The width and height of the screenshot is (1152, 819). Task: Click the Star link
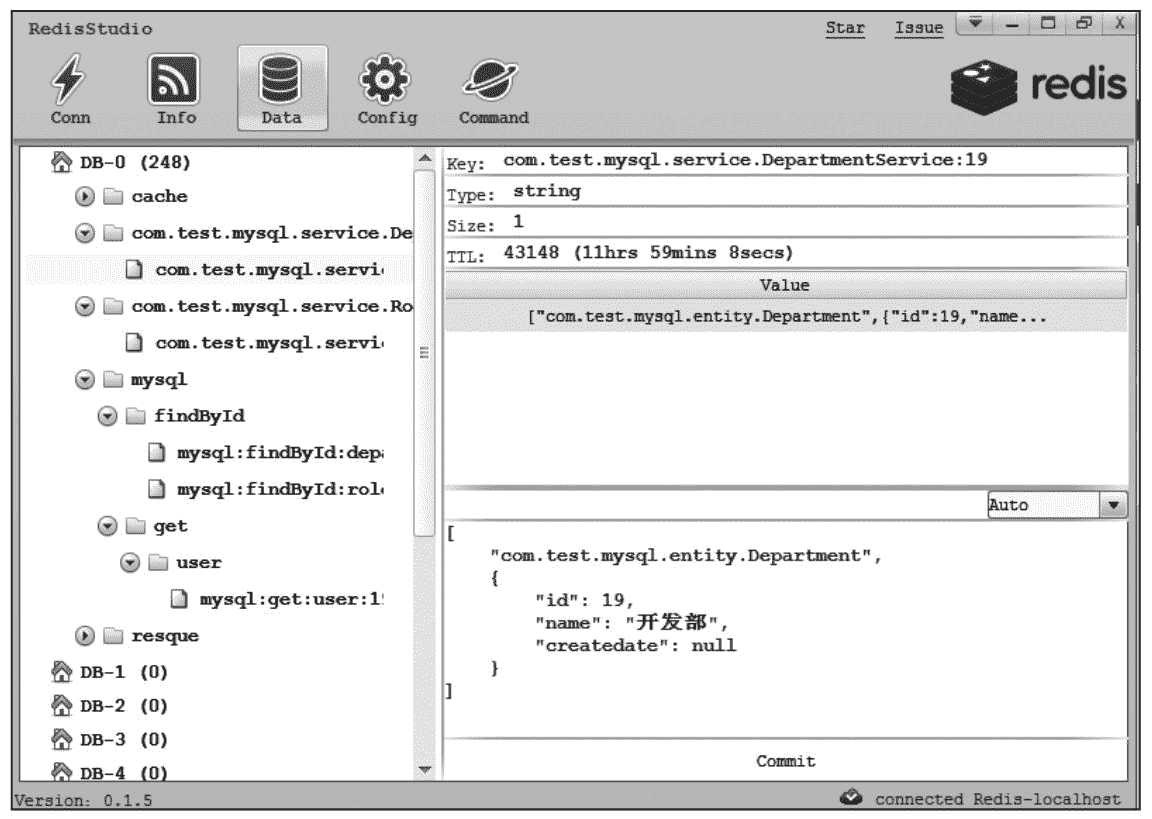point(845,28)
